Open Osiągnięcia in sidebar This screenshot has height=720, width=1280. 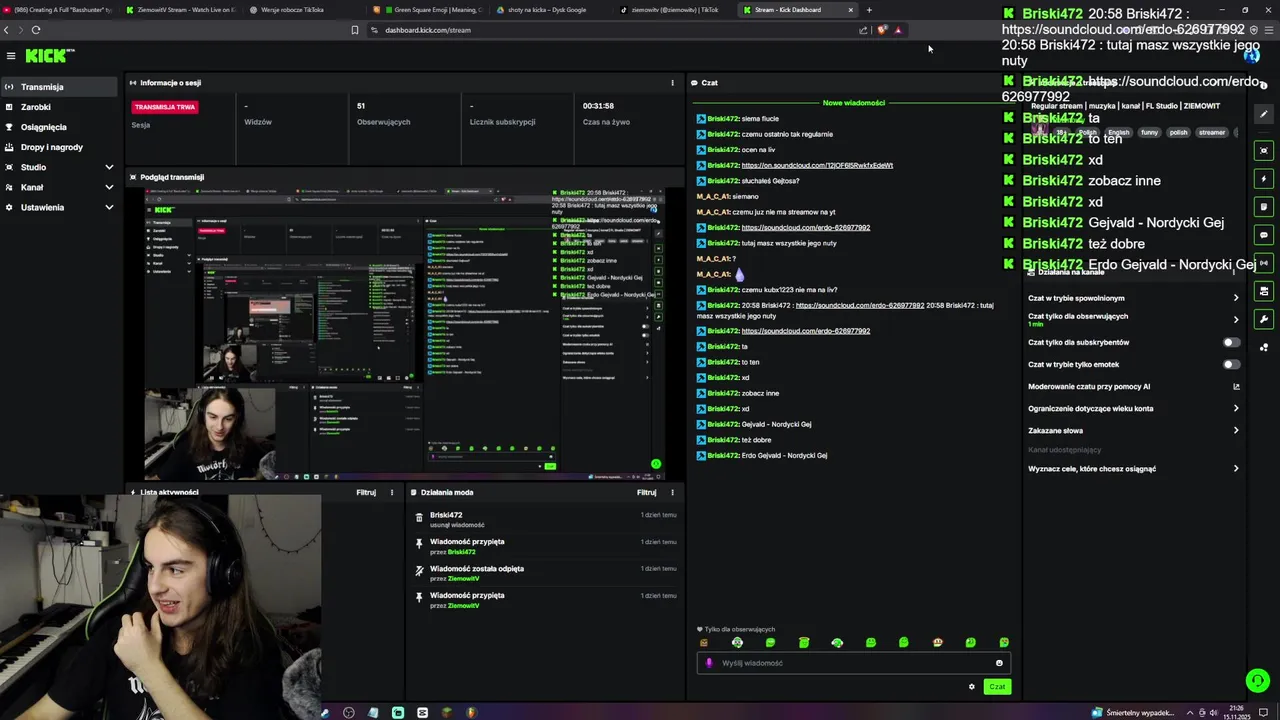(x=59, y=127)
